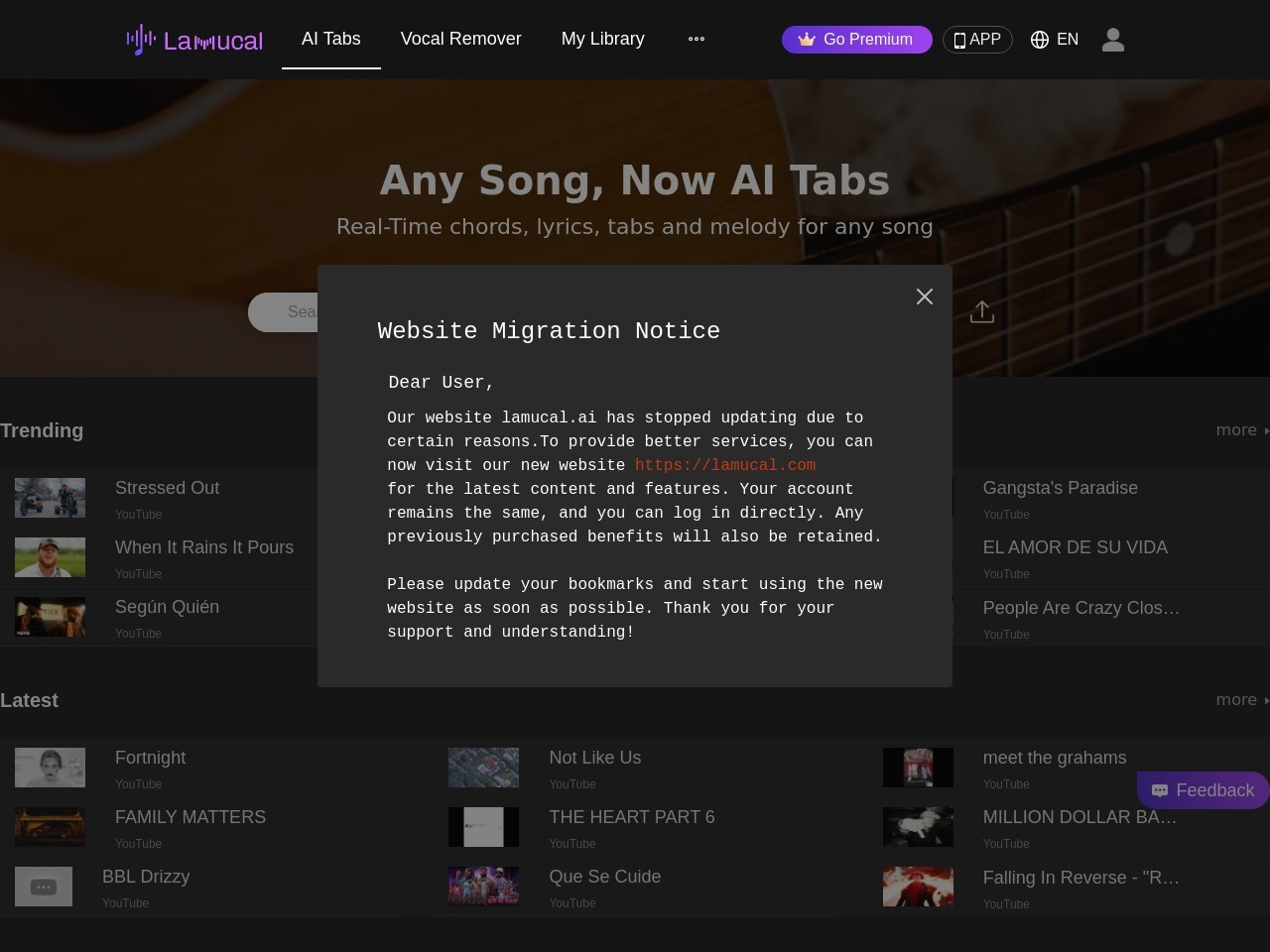Screen dimensions: 1270x952
Task: Open the Fortnight thumbnail
Action: (50, 768)
